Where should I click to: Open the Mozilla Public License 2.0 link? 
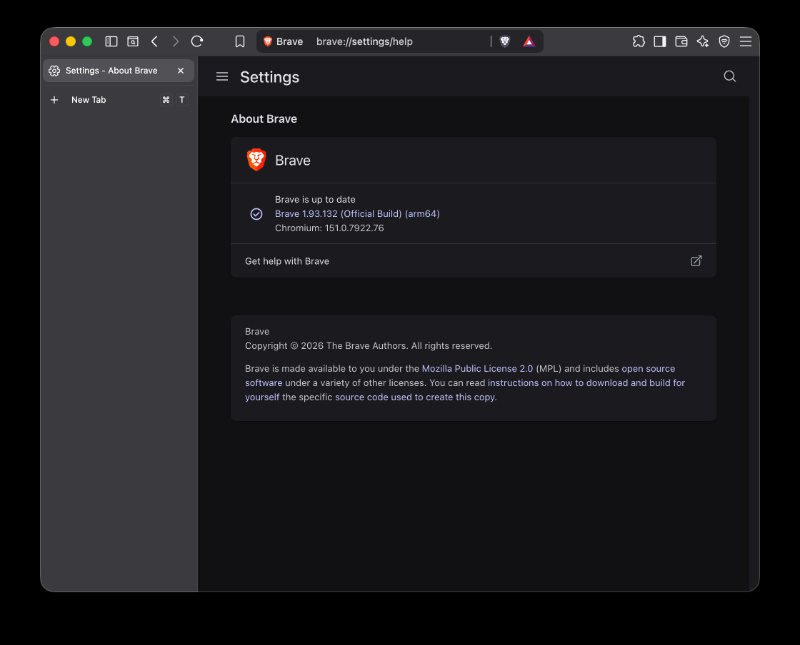tap(477, 368)
